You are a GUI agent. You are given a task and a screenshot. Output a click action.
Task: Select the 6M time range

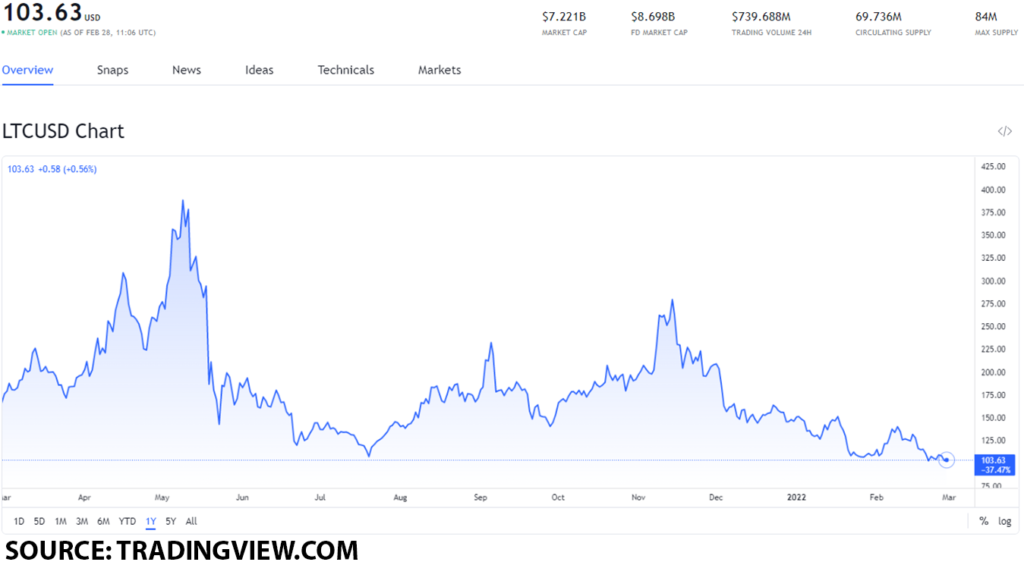103,521
